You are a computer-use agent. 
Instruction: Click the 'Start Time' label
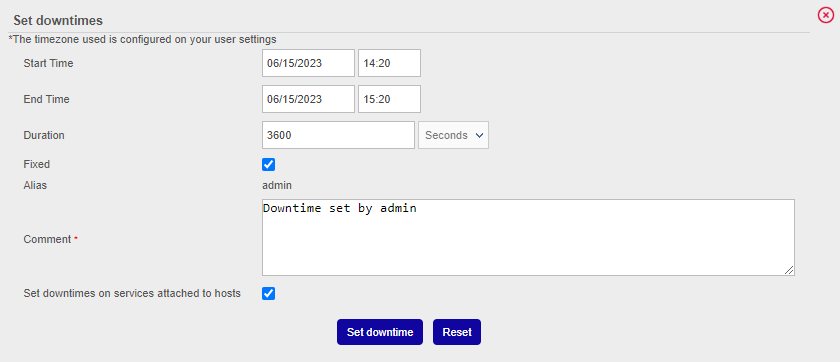48,63
